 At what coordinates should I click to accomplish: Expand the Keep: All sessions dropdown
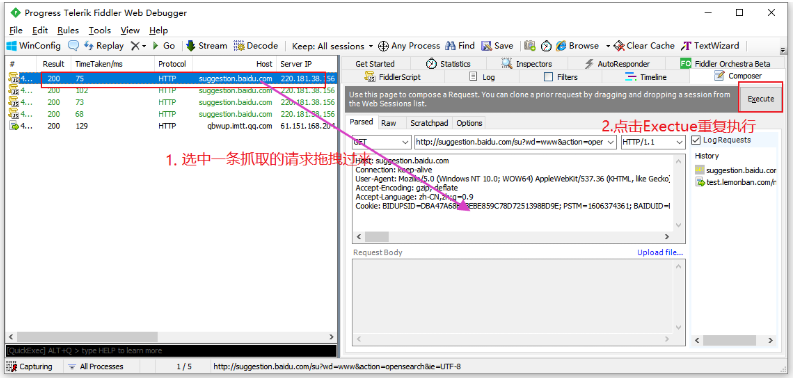(x=332, y=46)
